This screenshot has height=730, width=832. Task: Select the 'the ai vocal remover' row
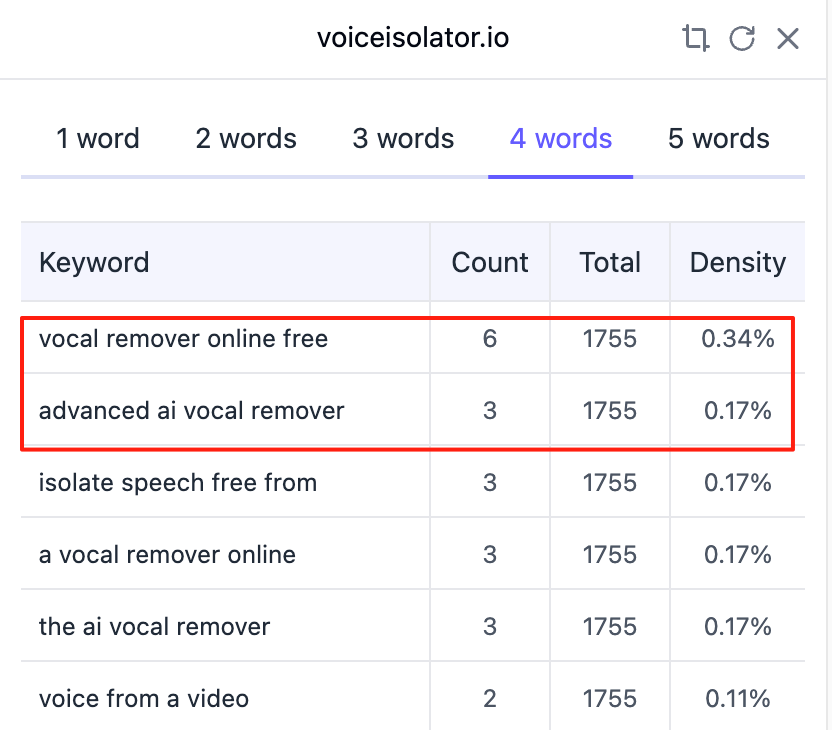click(154, 627)
